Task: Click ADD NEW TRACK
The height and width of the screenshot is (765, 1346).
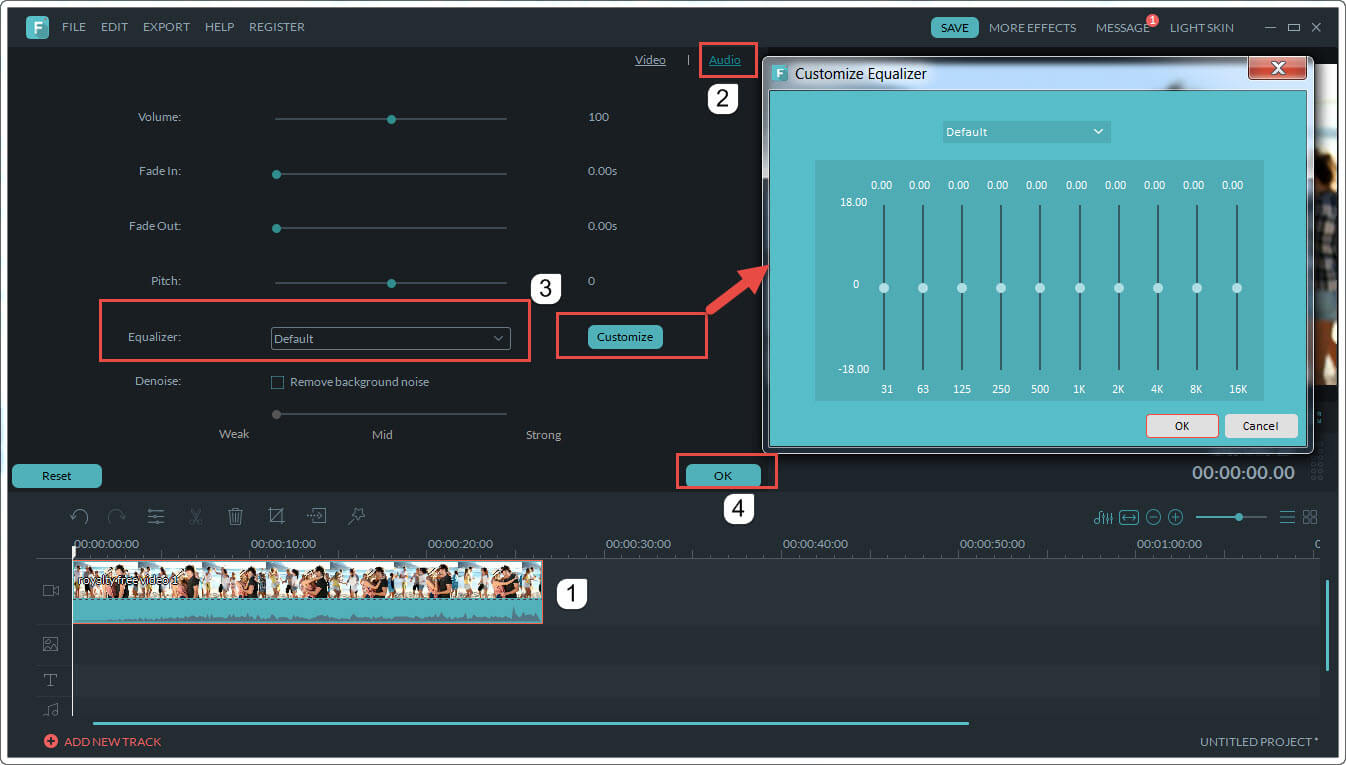Action: point(112,742)
